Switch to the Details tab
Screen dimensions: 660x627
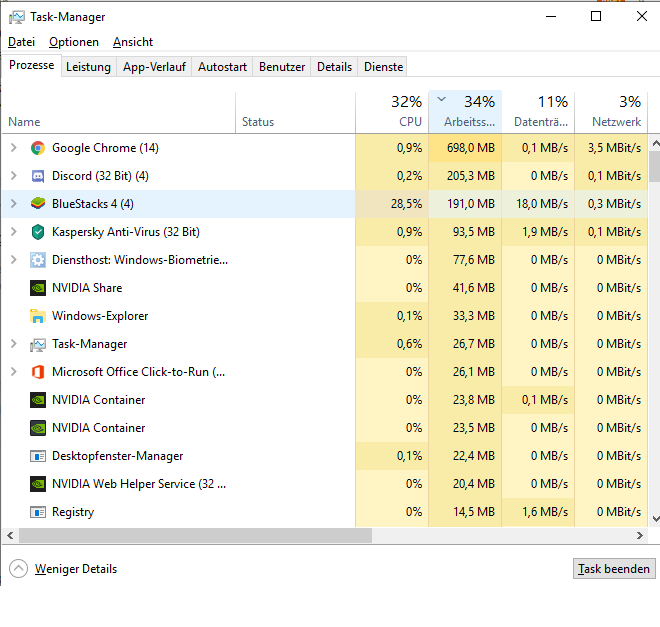click(x=334, y=67)
